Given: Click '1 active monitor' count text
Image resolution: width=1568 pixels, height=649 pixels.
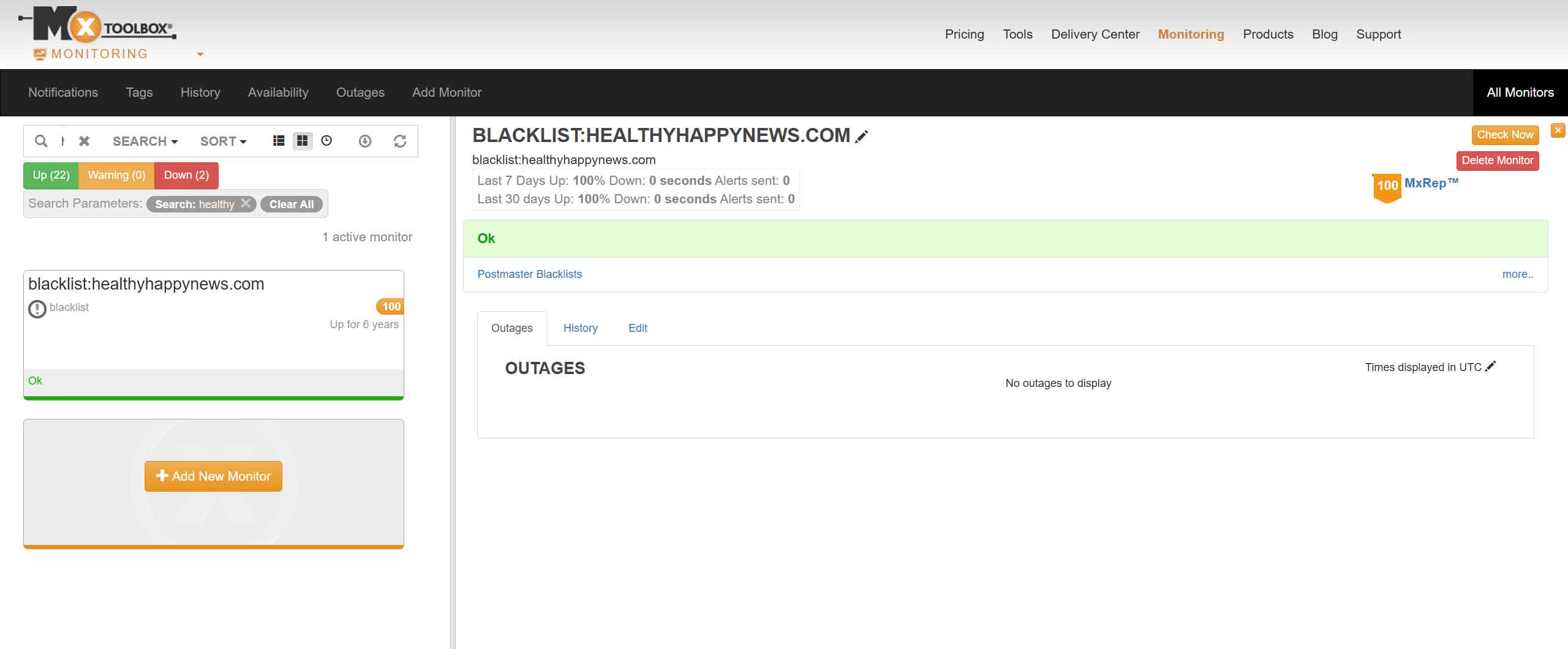Looking at the screenshot, I should 367,237.
